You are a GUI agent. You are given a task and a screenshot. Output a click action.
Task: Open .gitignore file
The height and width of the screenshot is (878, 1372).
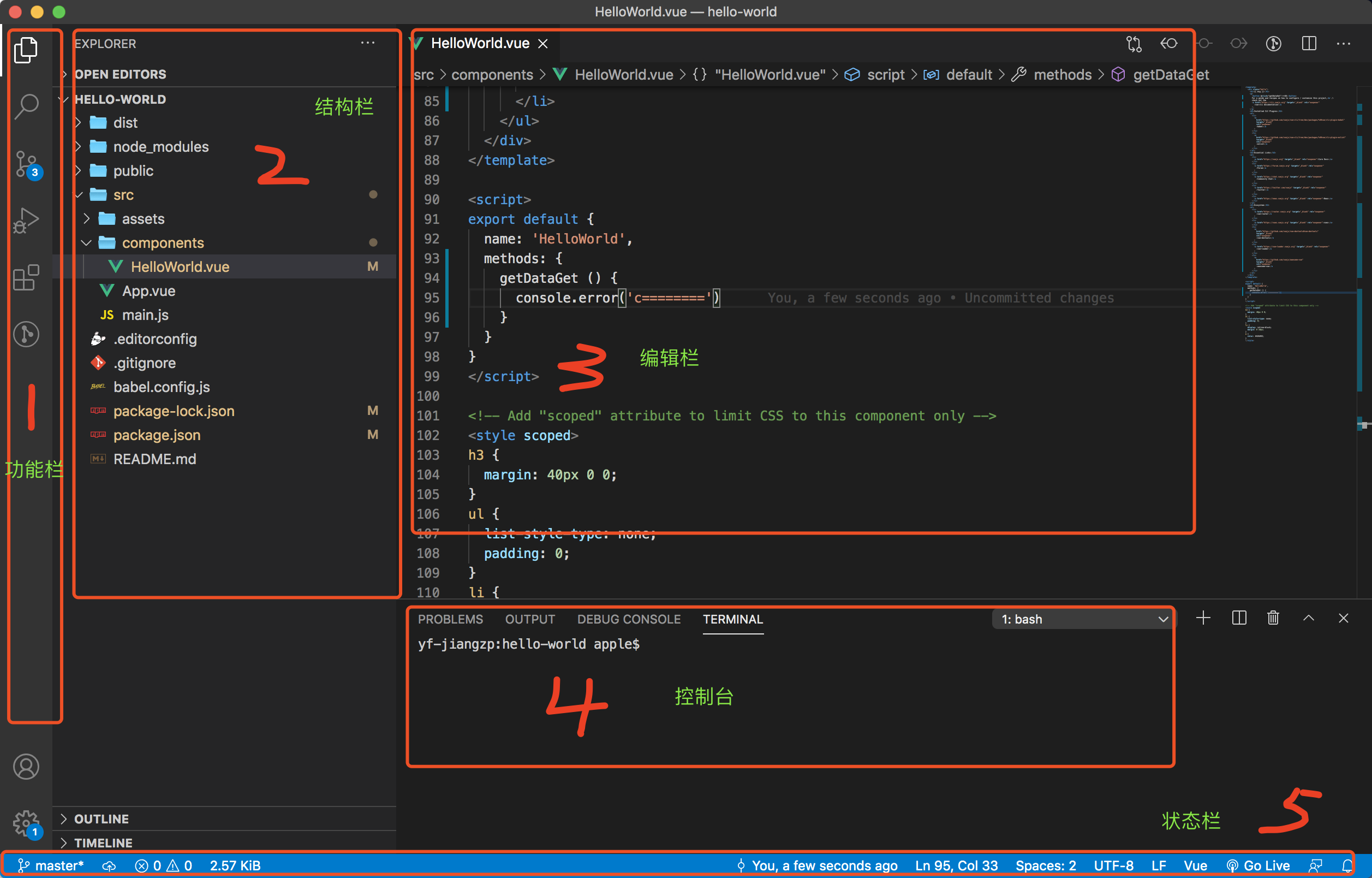pyautogui.click(x=144, y=363)
